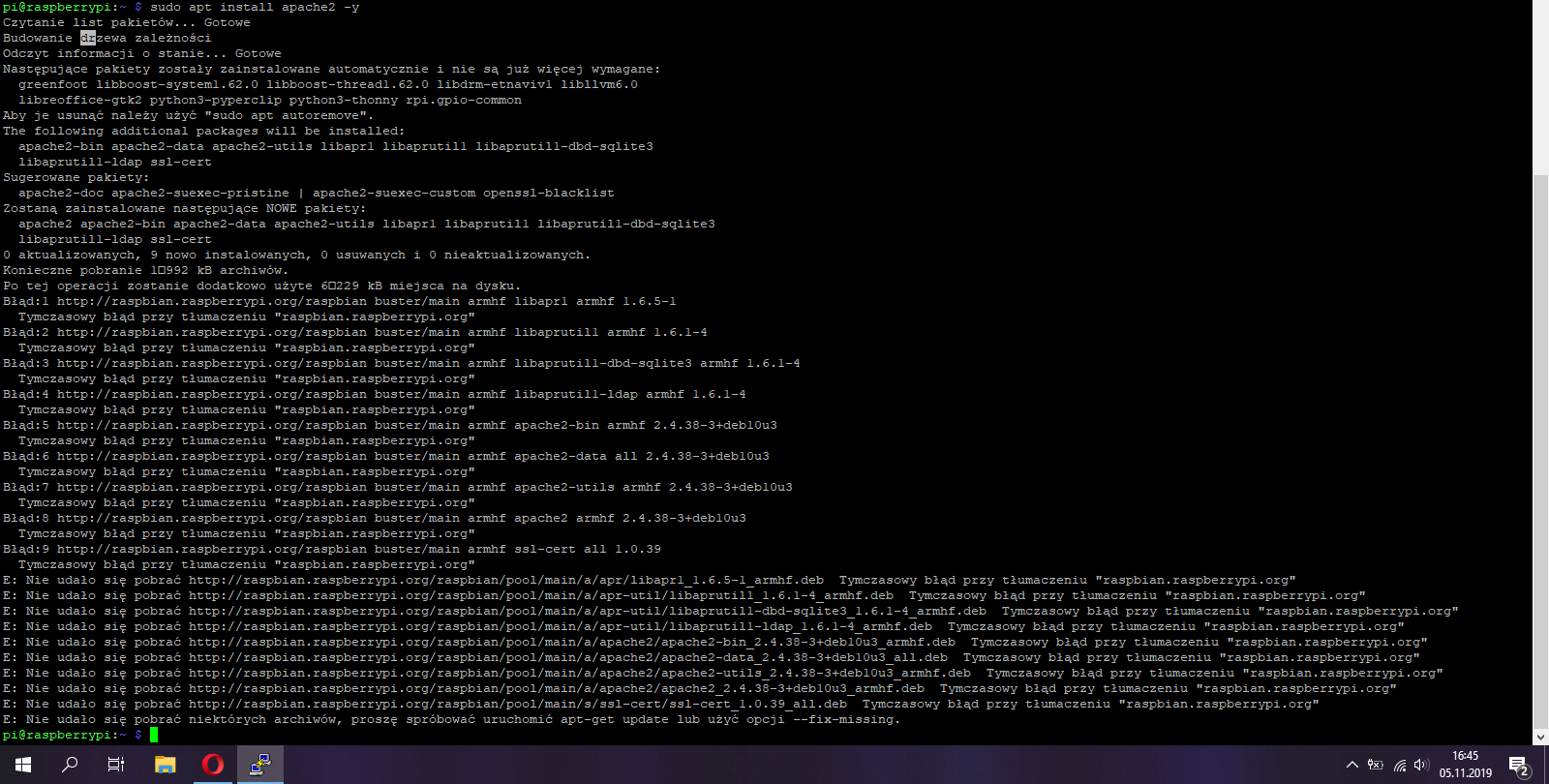Click the "sudo apt autoremove" hint line
1549x784 pixels.
click(189, 115)
